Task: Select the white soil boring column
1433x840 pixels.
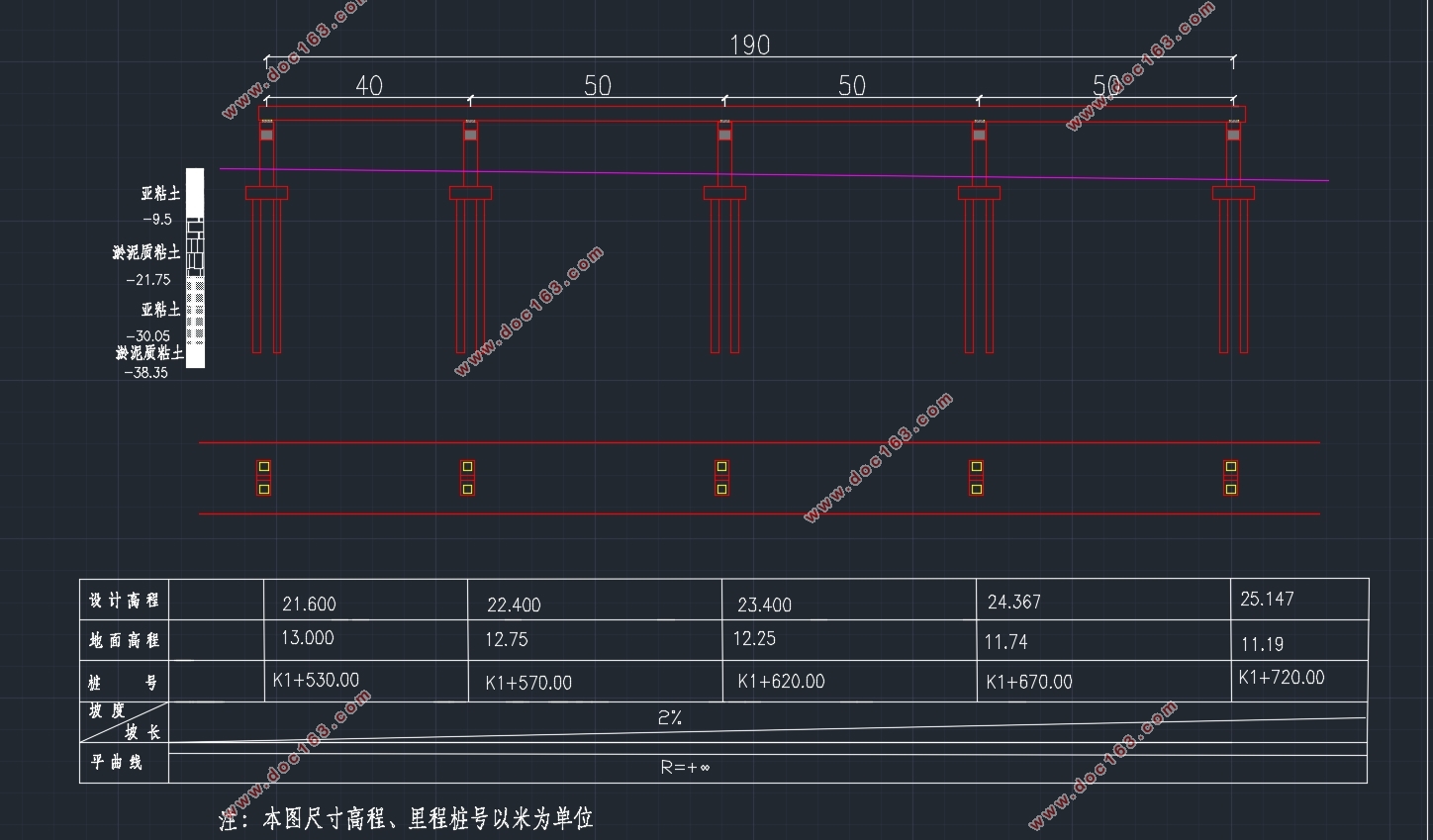Action: click(x=195, y=268)
